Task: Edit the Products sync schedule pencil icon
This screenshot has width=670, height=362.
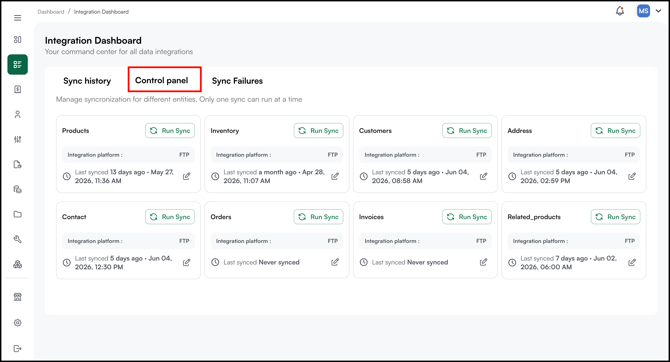Action: (186, 176)
